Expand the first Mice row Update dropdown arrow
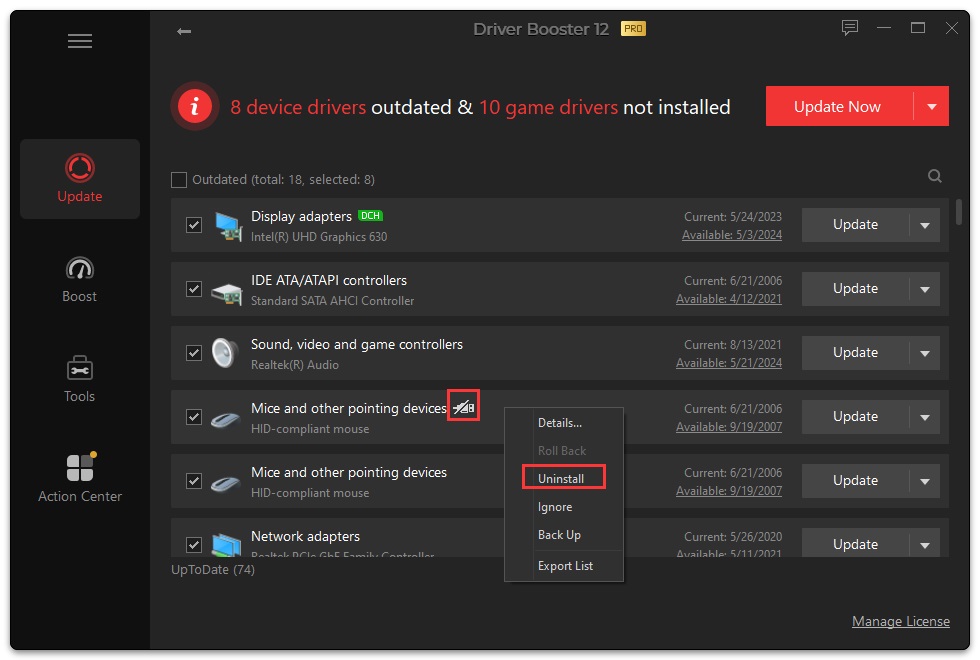 click(x=925, y=417)
